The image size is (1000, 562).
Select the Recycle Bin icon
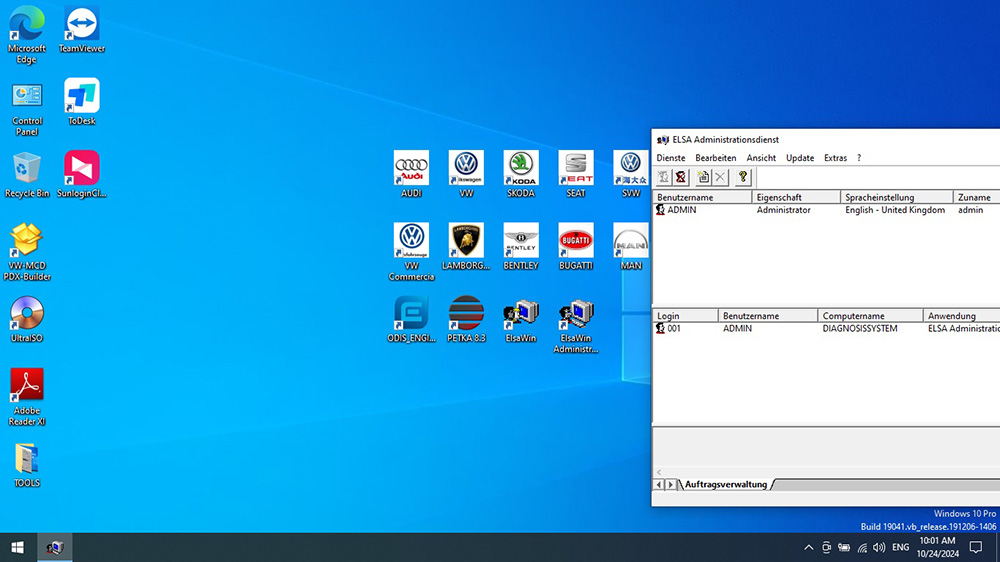27,174
